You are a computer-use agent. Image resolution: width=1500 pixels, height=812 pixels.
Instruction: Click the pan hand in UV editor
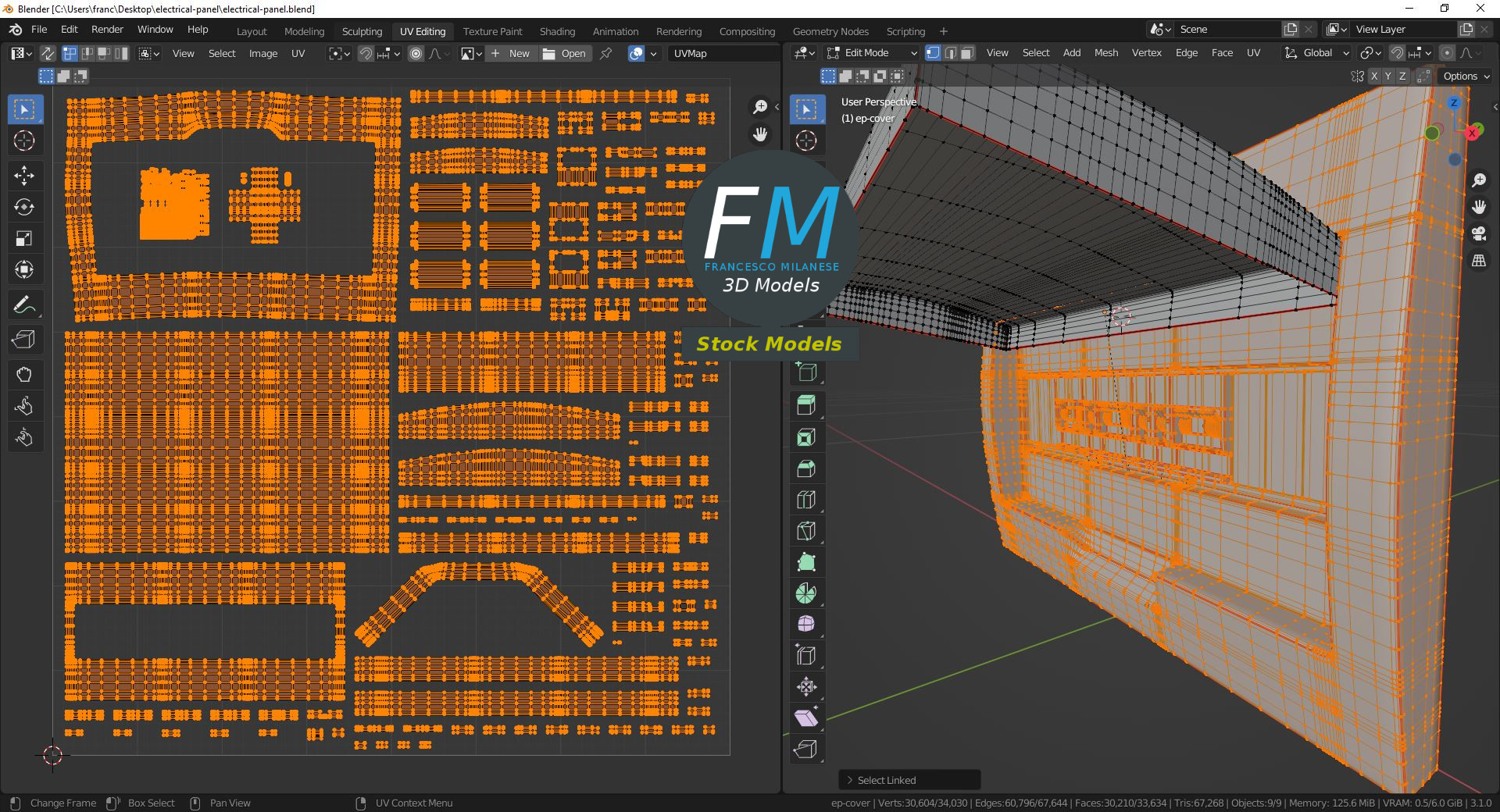point(760,134)
